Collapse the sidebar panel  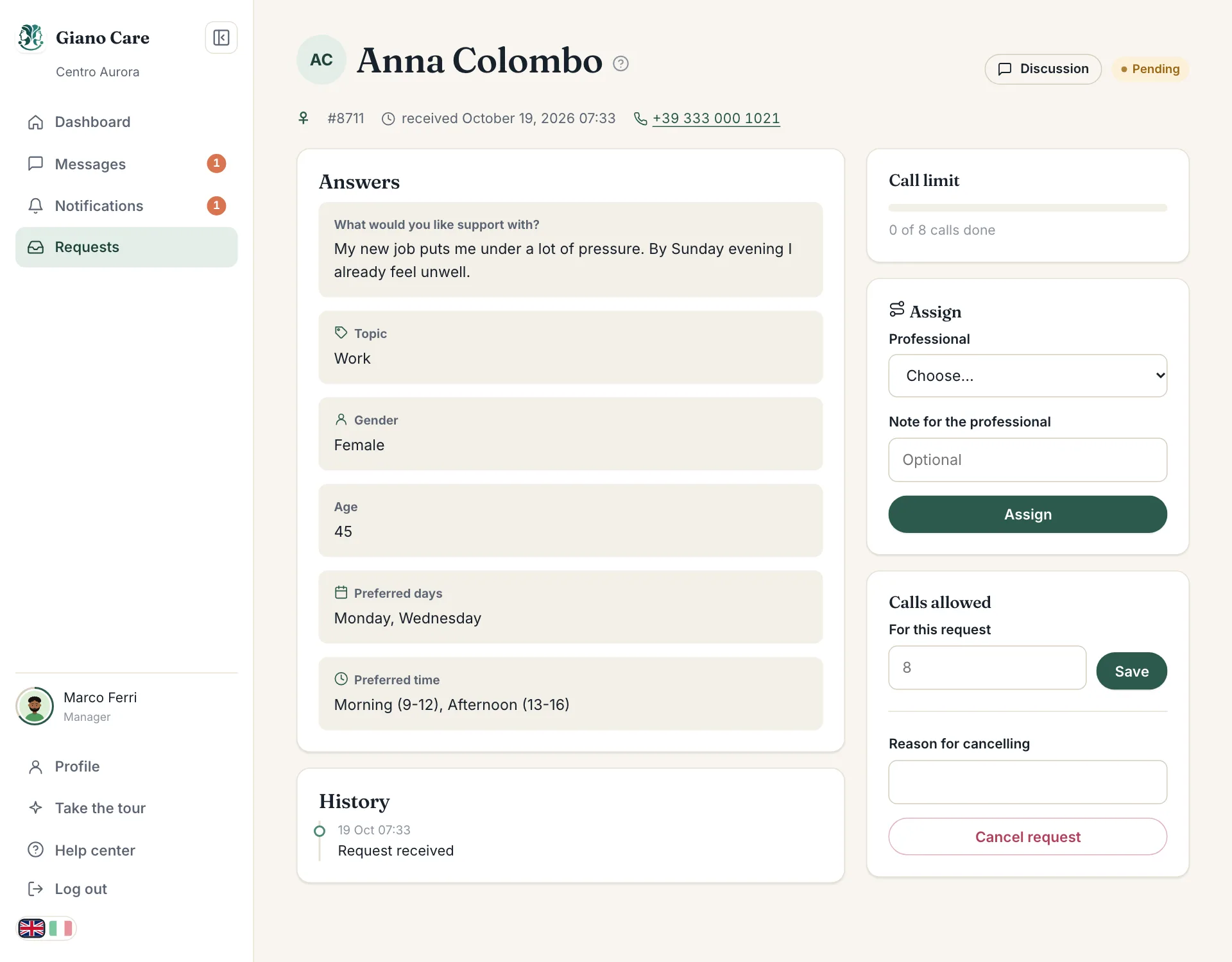tap(221, 38)
